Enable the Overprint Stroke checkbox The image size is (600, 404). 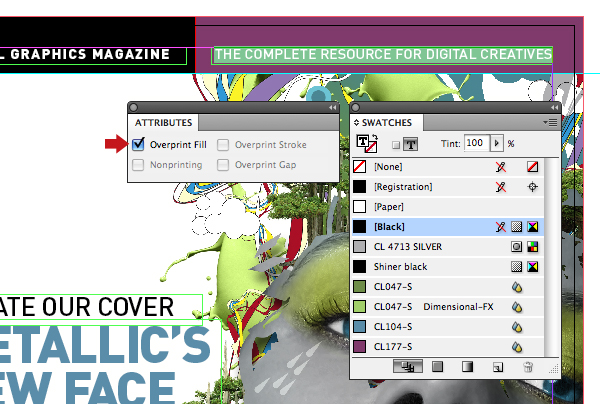(x=223, y=145)
